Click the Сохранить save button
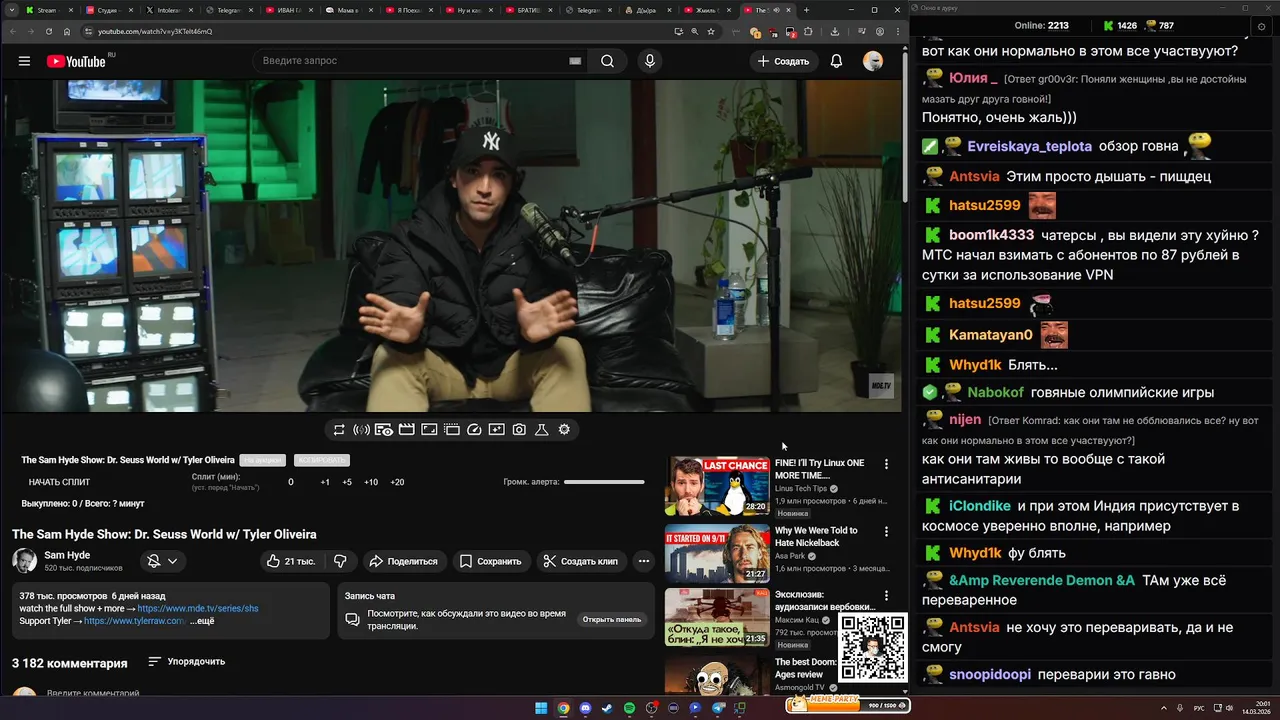This screenshot has height=720, width=1280. 491,561
